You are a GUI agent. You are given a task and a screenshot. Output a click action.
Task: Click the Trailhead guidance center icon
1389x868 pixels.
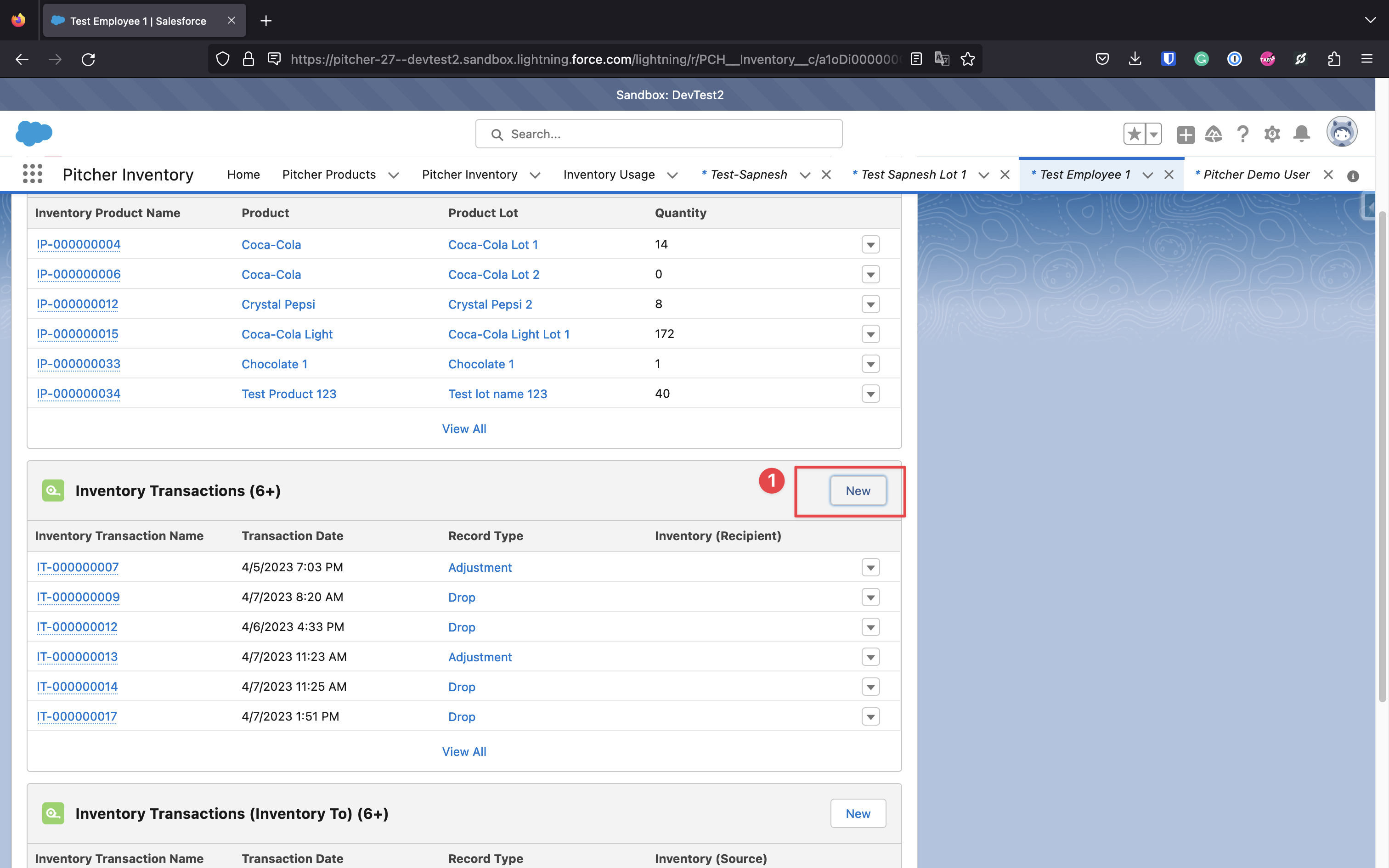point(1214,134)
